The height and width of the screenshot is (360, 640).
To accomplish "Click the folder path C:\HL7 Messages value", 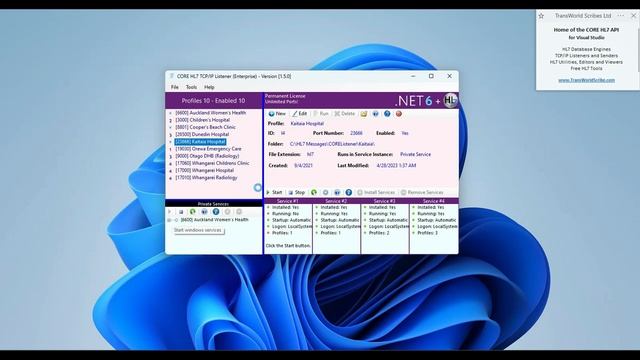I will coord(332,144).
